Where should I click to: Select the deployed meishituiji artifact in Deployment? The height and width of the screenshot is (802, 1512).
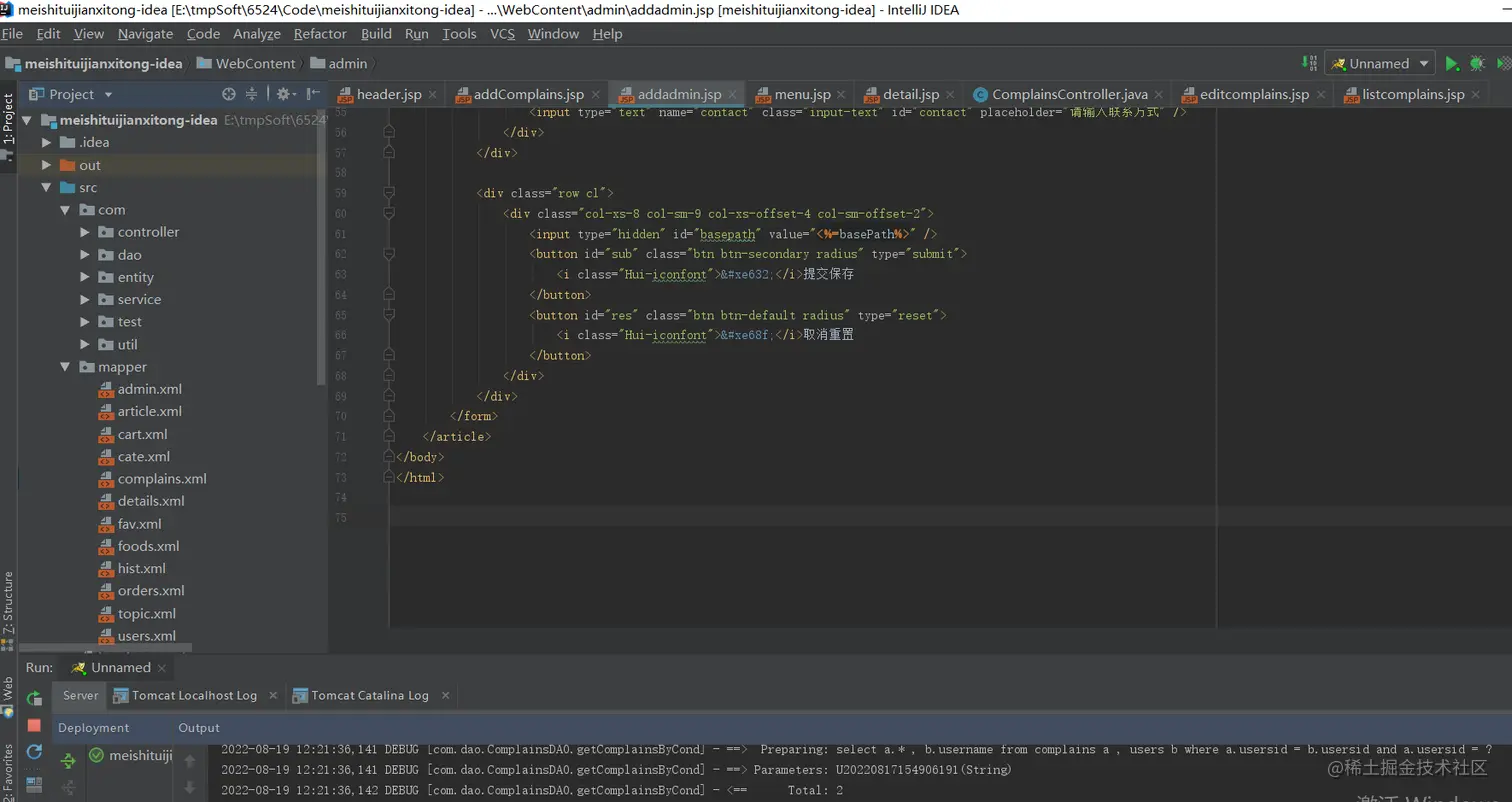pyautogui.click(x=130, y=756)
